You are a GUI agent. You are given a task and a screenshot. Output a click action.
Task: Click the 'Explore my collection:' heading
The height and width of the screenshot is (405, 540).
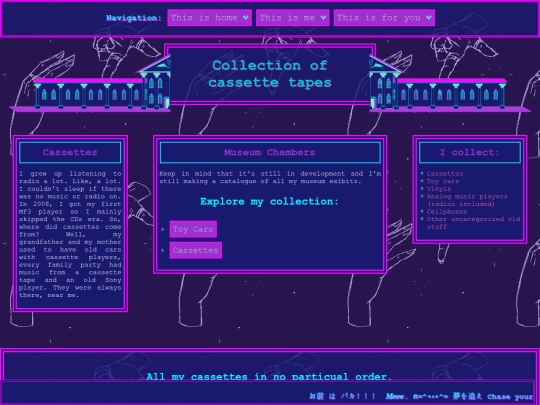pos(270,201)
